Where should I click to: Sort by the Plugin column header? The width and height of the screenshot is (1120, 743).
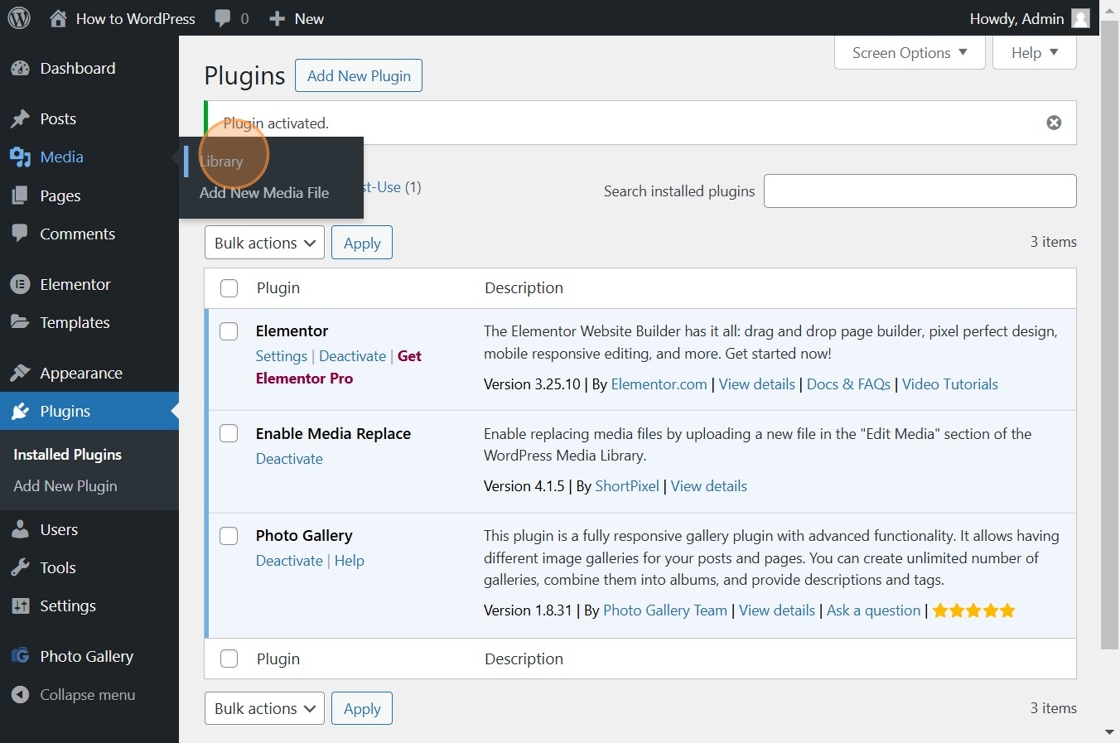278,288
